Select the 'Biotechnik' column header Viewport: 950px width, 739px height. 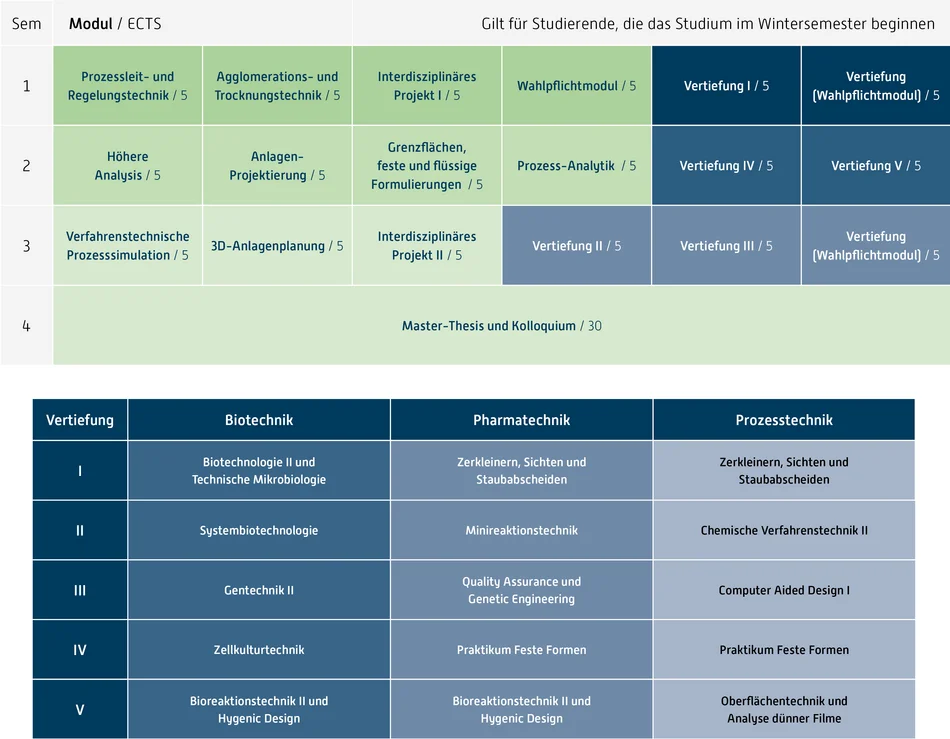(x=259, y=420)
